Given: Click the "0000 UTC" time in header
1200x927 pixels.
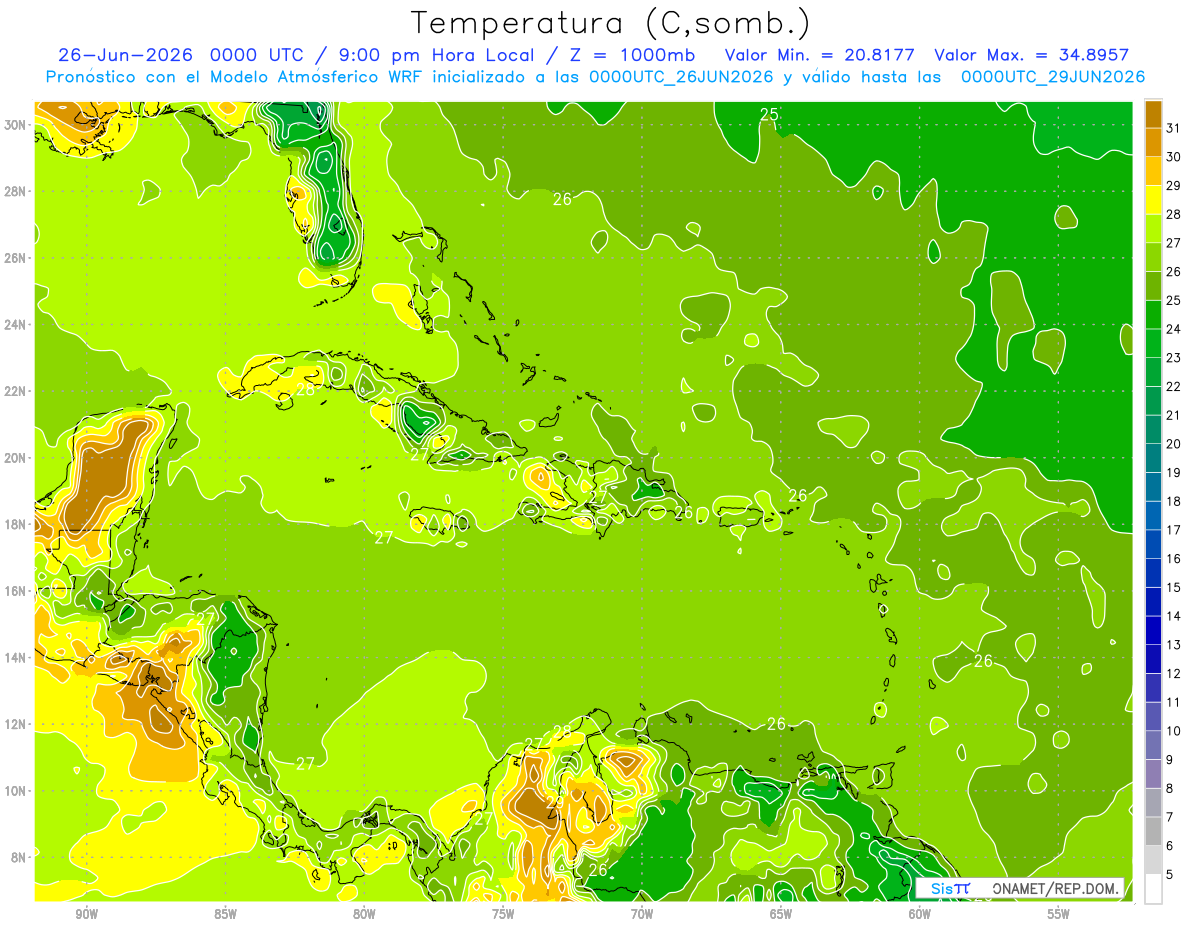Looking at the screenshot, I should pyautogui.click(x=258, y=55).
